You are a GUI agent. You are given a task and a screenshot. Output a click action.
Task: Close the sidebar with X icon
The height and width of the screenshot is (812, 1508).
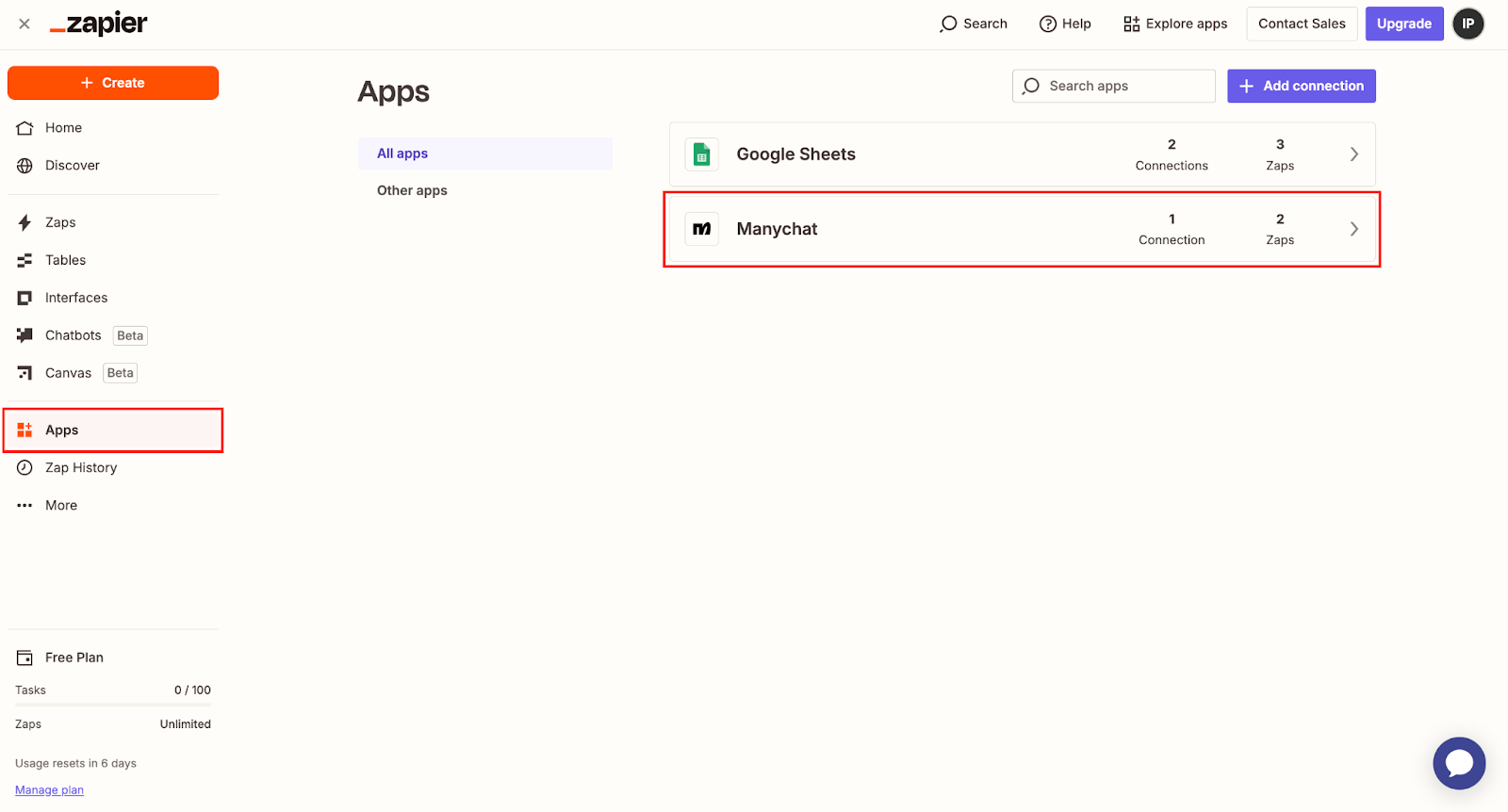point(25,24)
